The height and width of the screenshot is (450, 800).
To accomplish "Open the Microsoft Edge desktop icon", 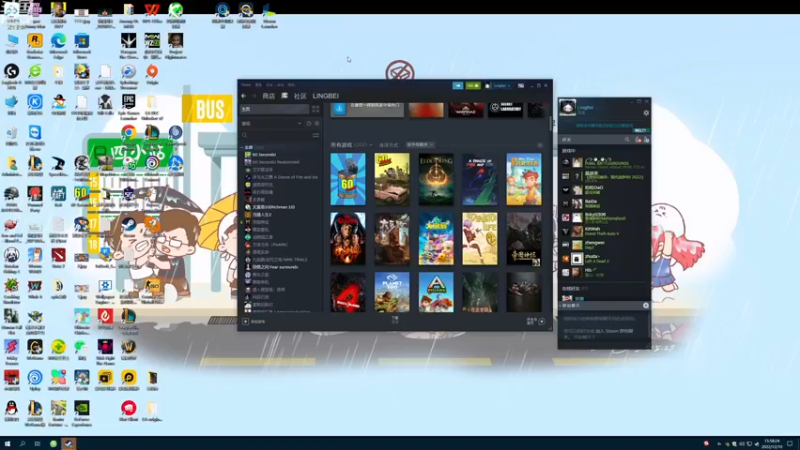I will pyautogui.click(x=58, y=45).
